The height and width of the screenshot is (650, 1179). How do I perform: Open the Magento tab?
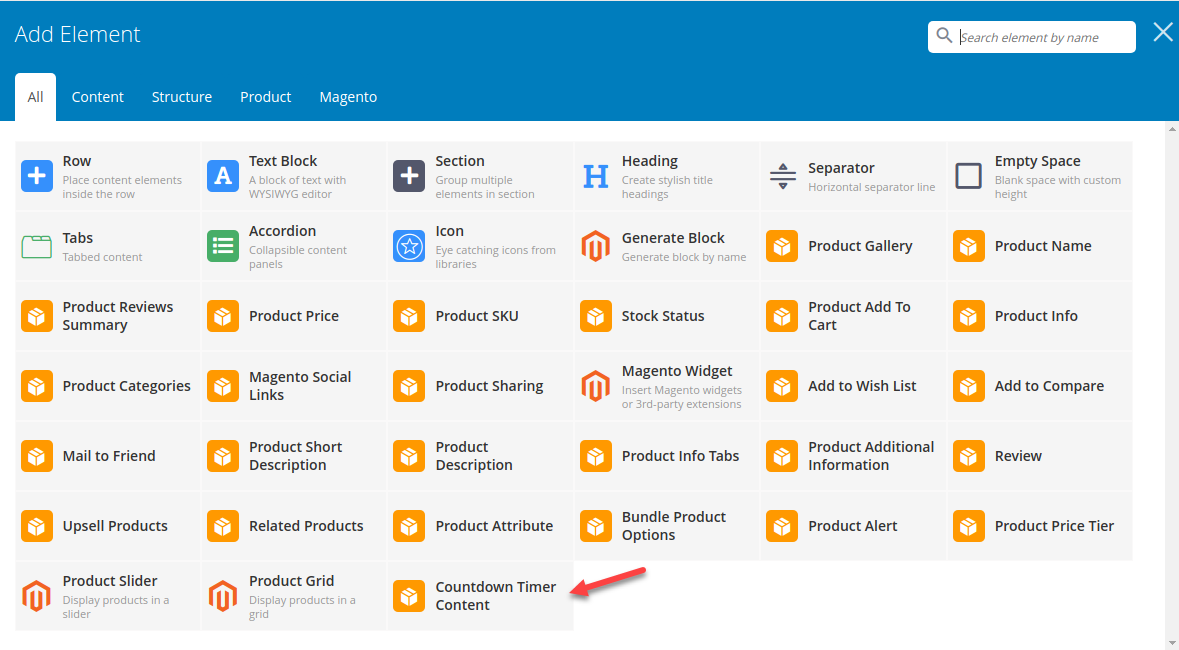pos(348,97)
